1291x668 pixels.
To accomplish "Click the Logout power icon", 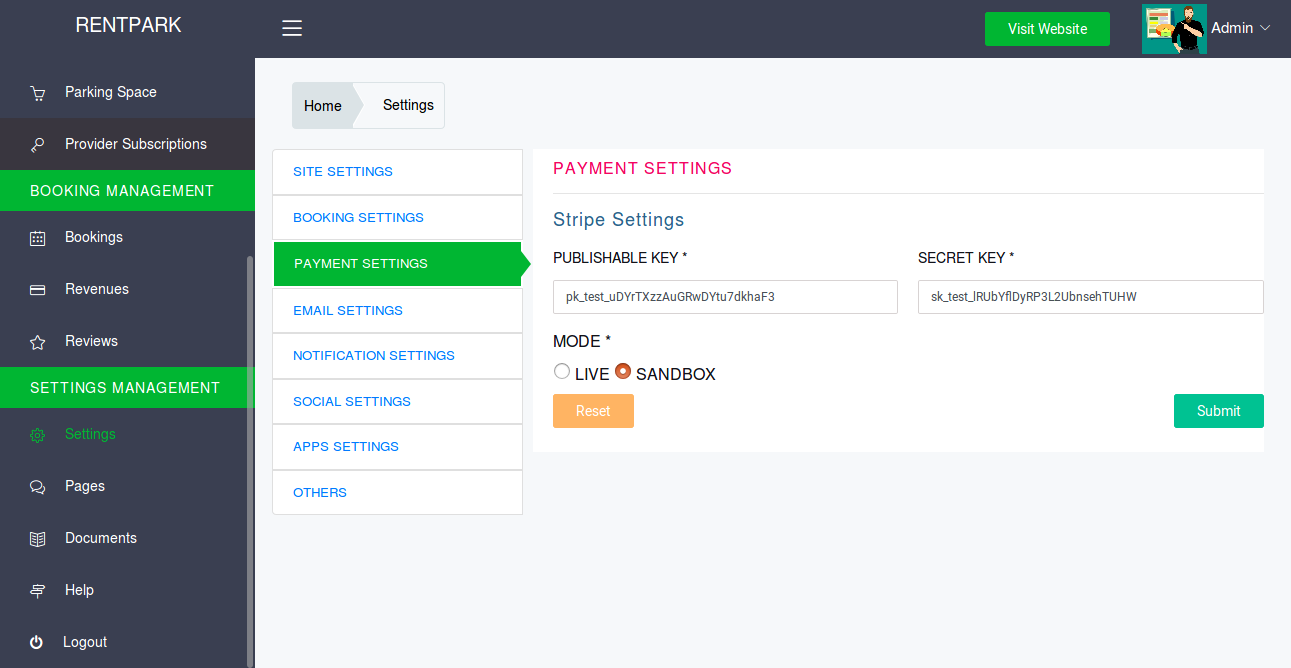I will click(37, 643).
